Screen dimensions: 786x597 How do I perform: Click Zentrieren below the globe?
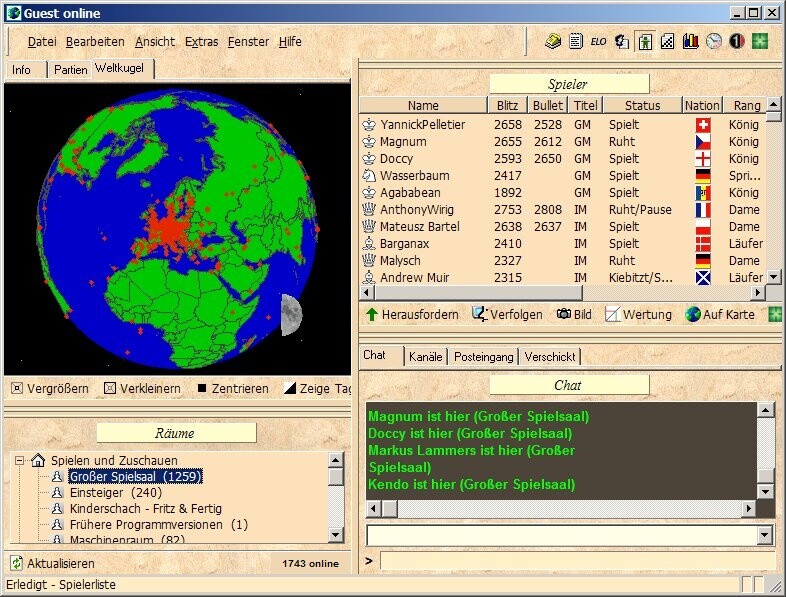point(232,388)
